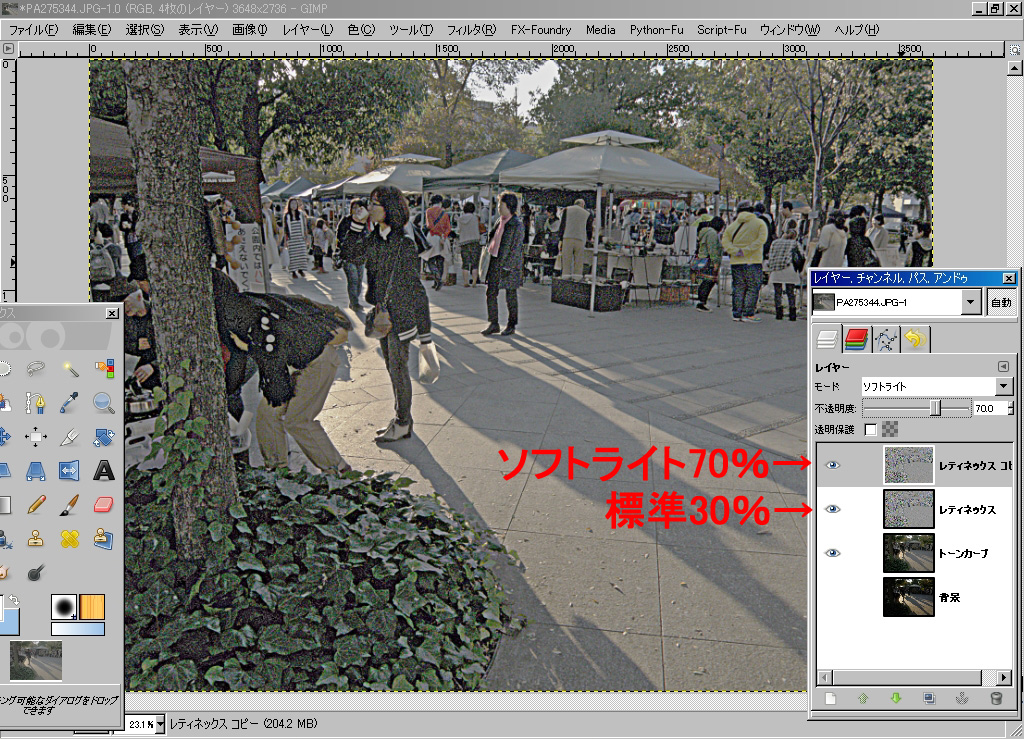Open the FX-Foundry menu

(x=541, y=30)
